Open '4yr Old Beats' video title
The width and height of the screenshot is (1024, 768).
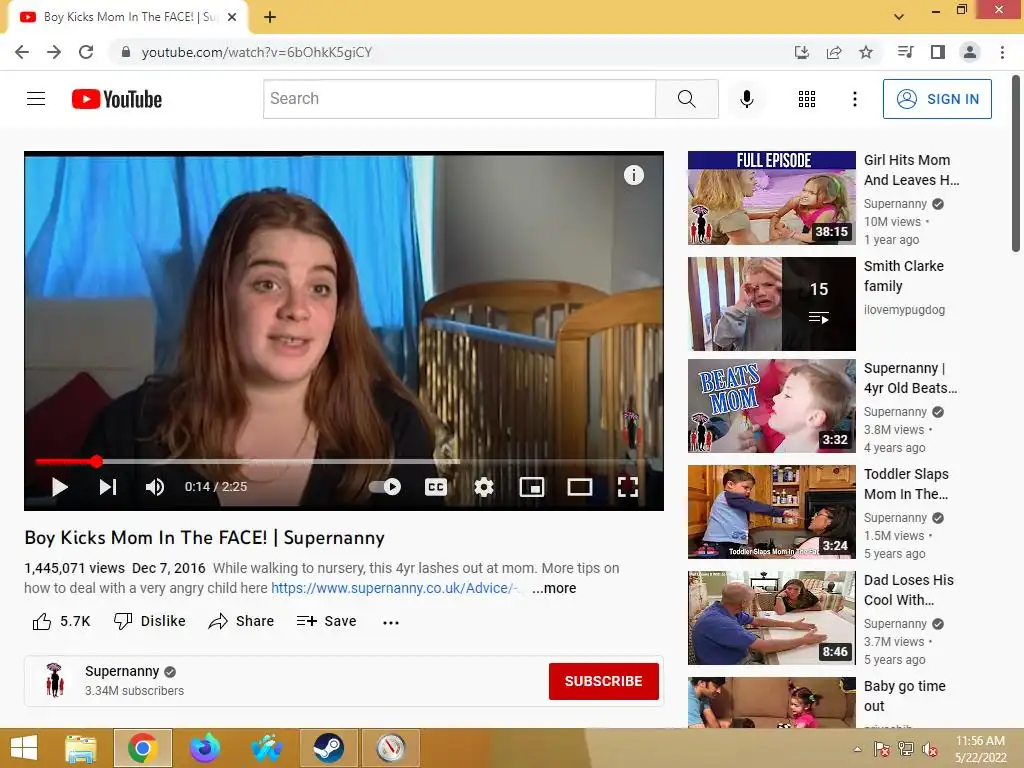click(x=910, y=378)
